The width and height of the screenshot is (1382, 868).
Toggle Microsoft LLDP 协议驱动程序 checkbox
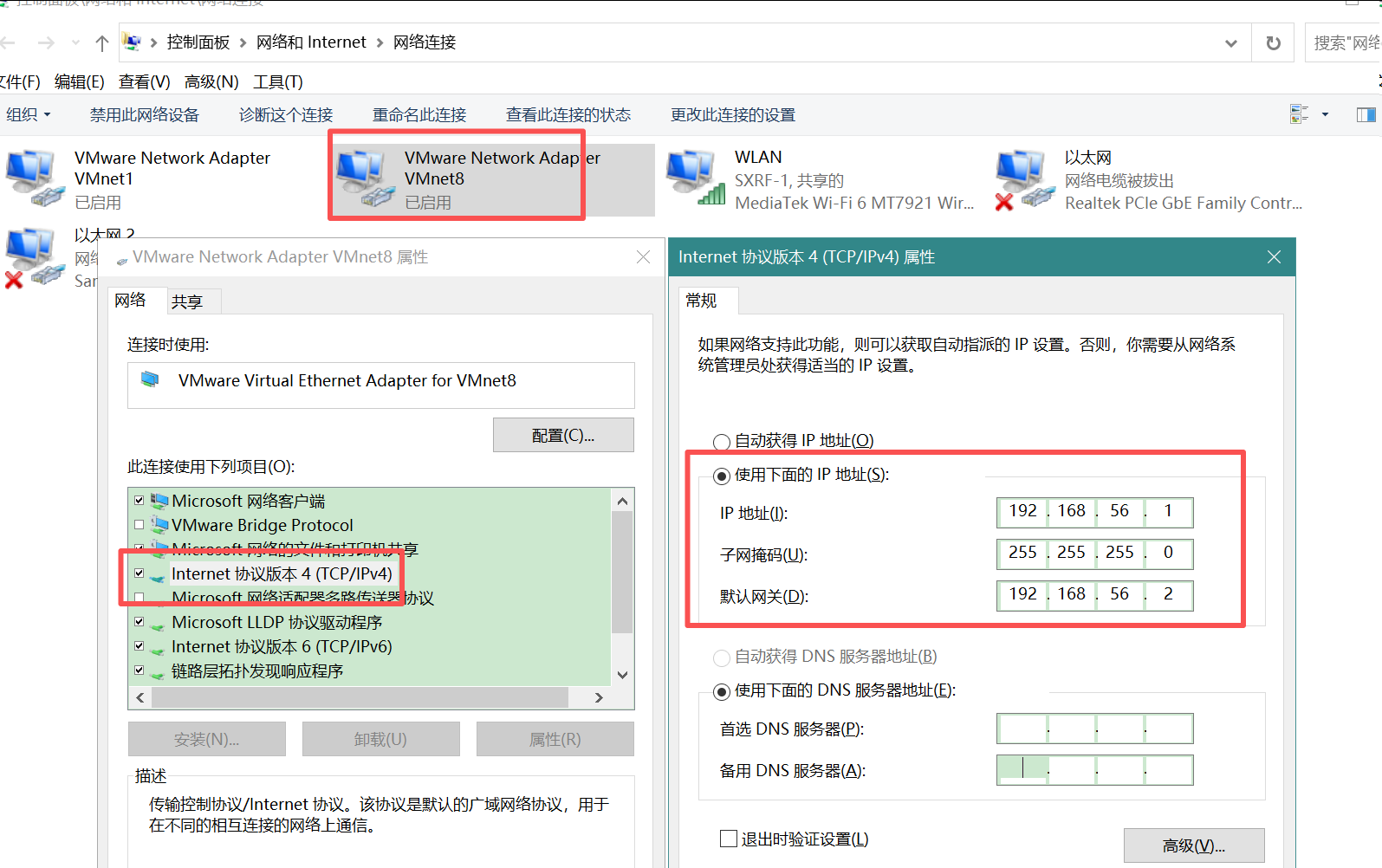coord(139,621)
